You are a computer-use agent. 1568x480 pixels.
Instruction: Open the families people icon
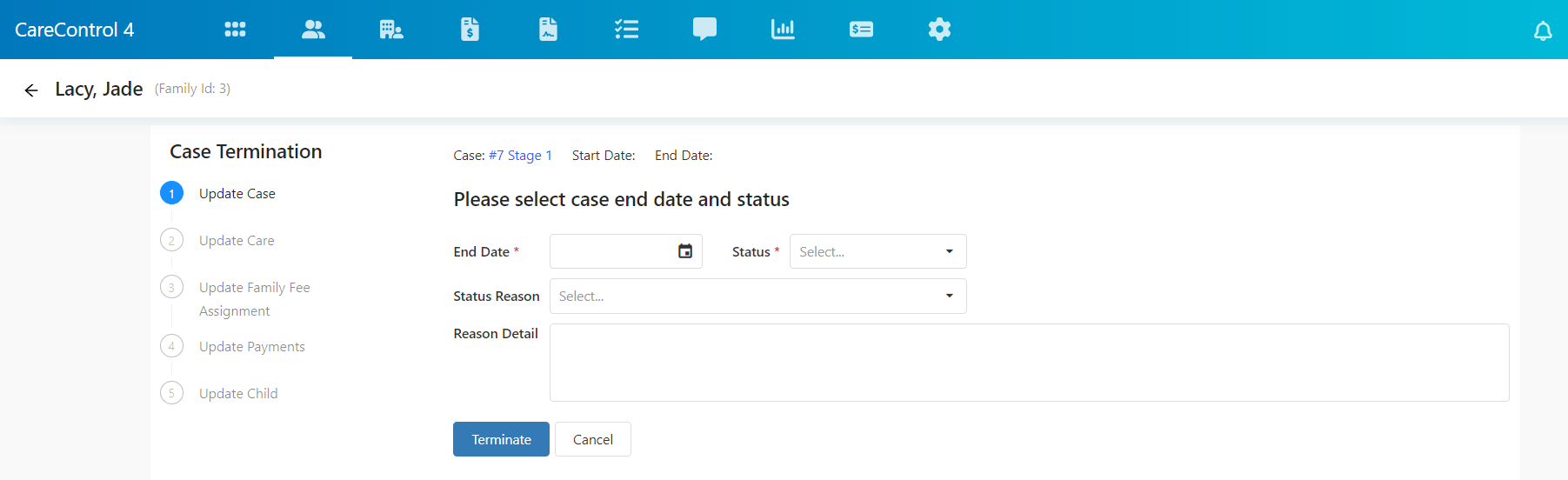pos(313,30)
